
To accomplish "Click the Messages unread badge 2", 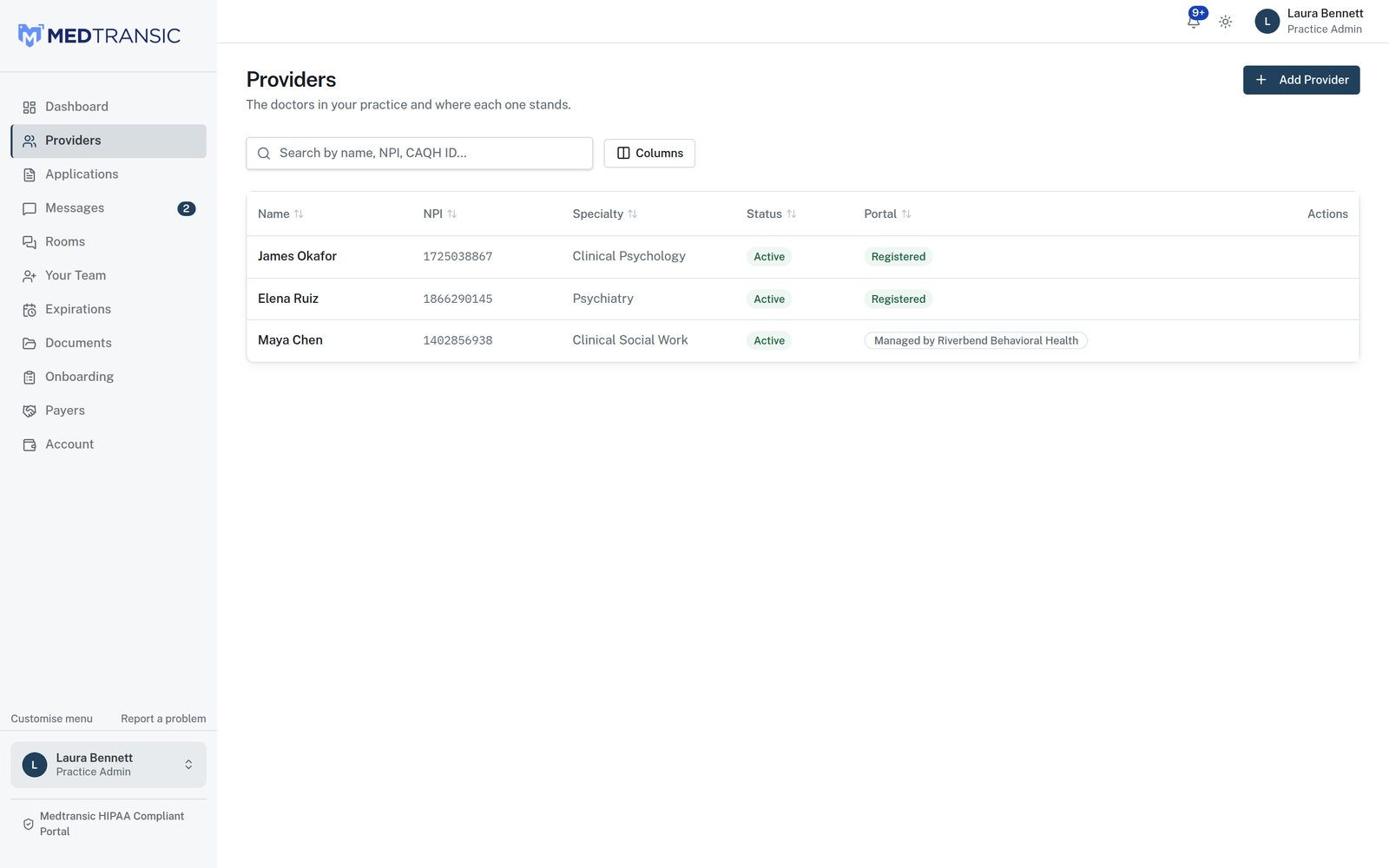I will tap(186, 208).
